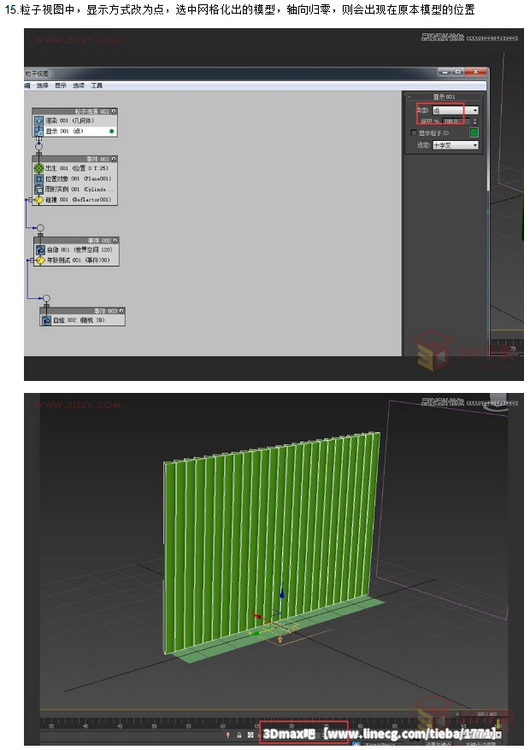This screenshot has height=750, width=530.
Task: Click the transform gizmo green Y axis arrow
Action: pyautogui.click(x=255, y=634)
